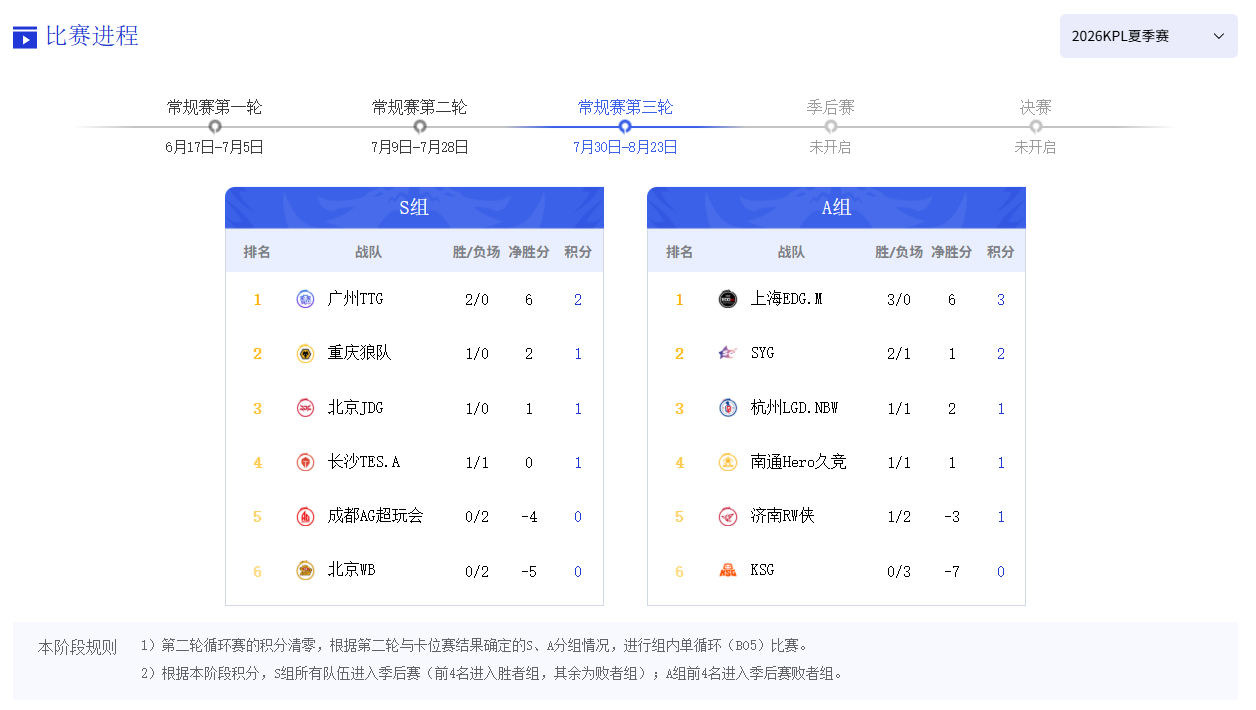
Task: Click the 长沙TES.A team logo
Action: 305,462
